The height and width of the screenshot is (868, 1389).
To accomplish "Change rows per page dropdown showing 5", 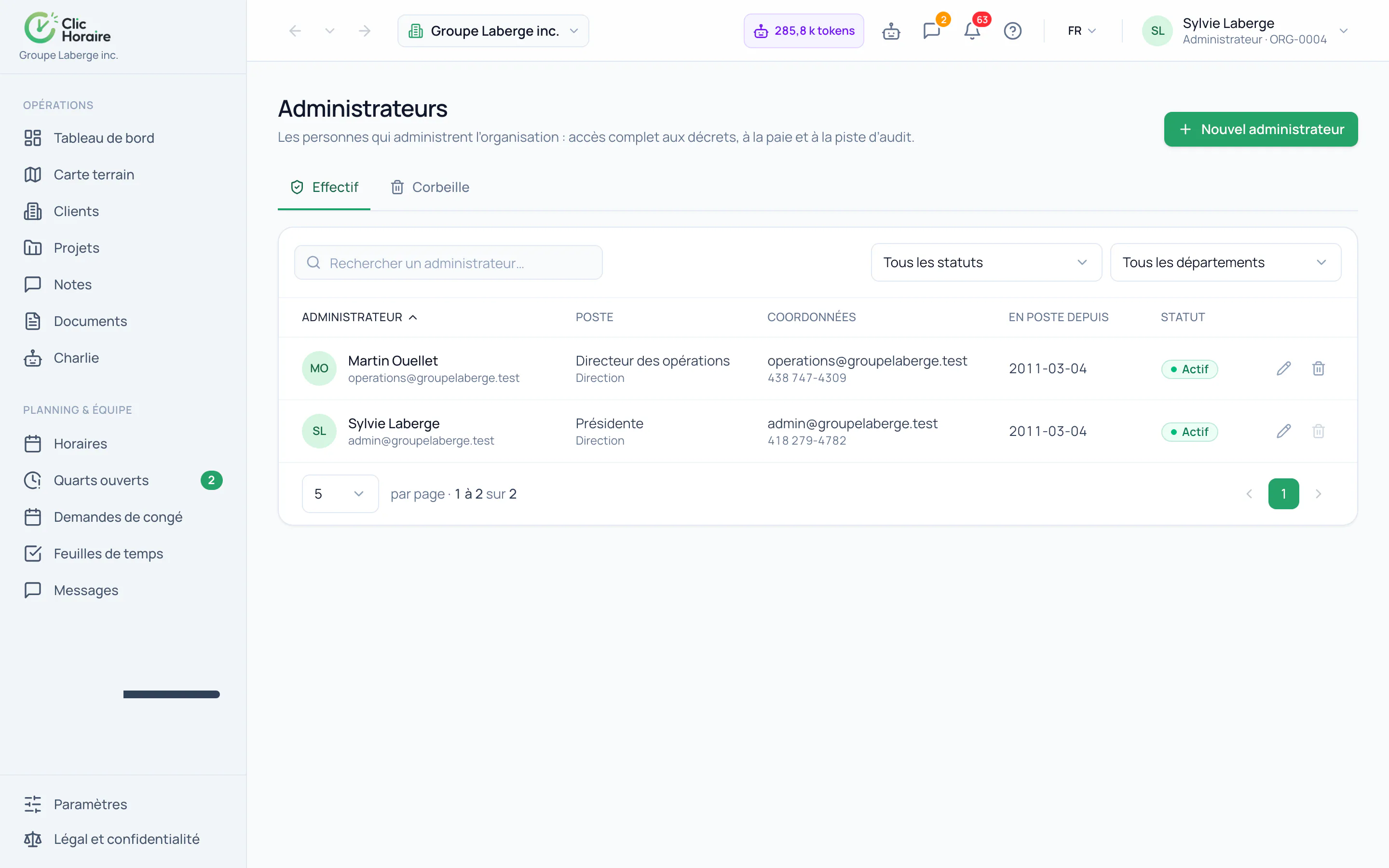I will [x=340, y=494].
